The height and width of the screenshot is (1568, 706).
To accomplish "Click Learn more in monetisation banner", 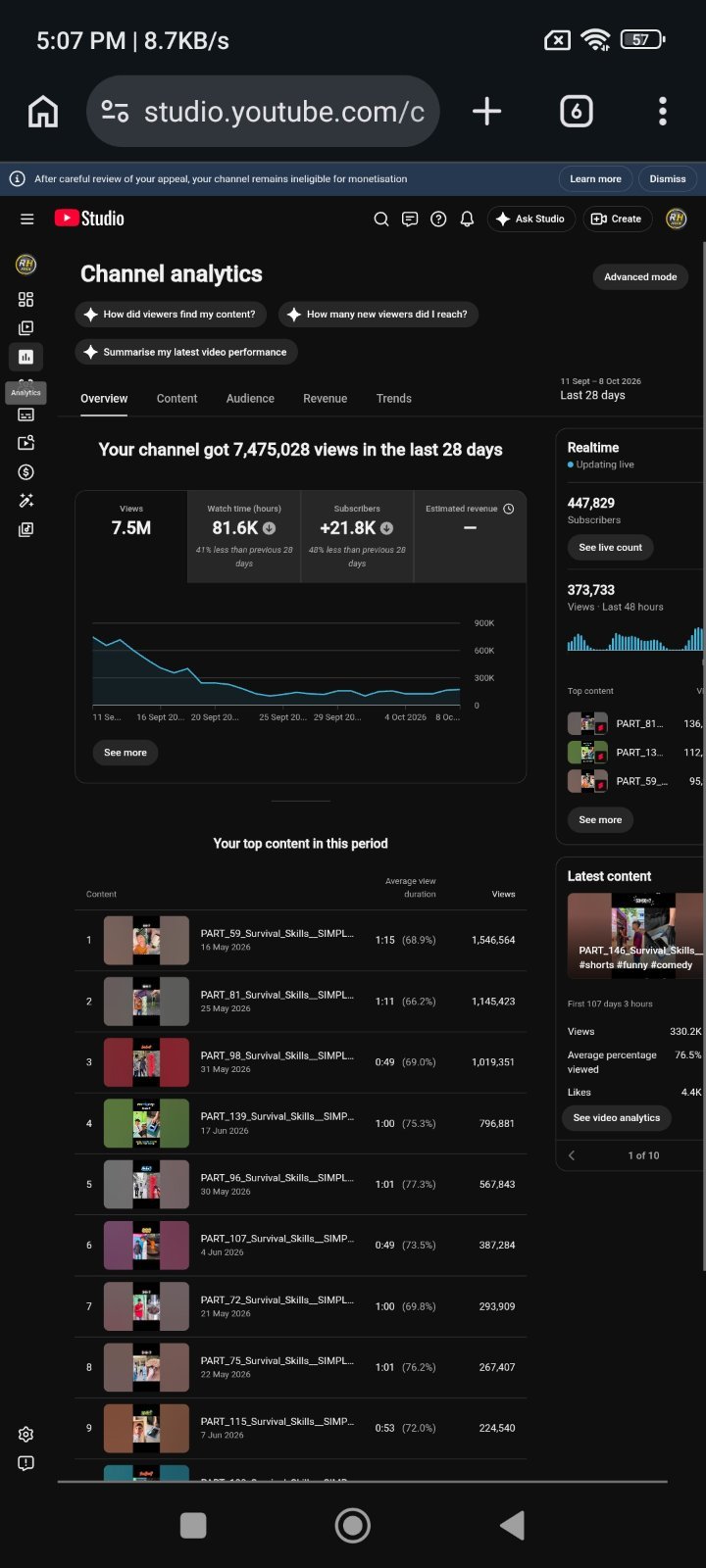I will point(595,179).
